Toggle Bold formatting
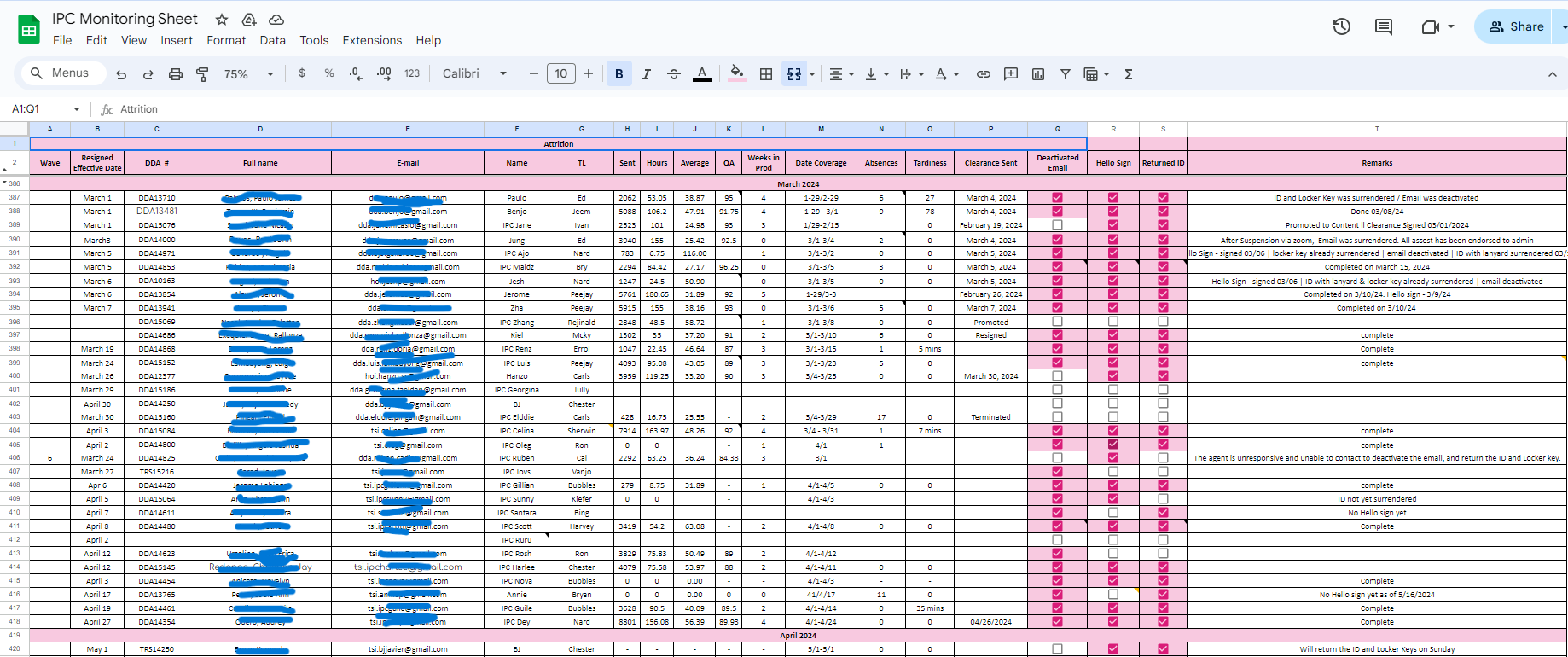This screenshot has height=657, width=1568. 619,74
